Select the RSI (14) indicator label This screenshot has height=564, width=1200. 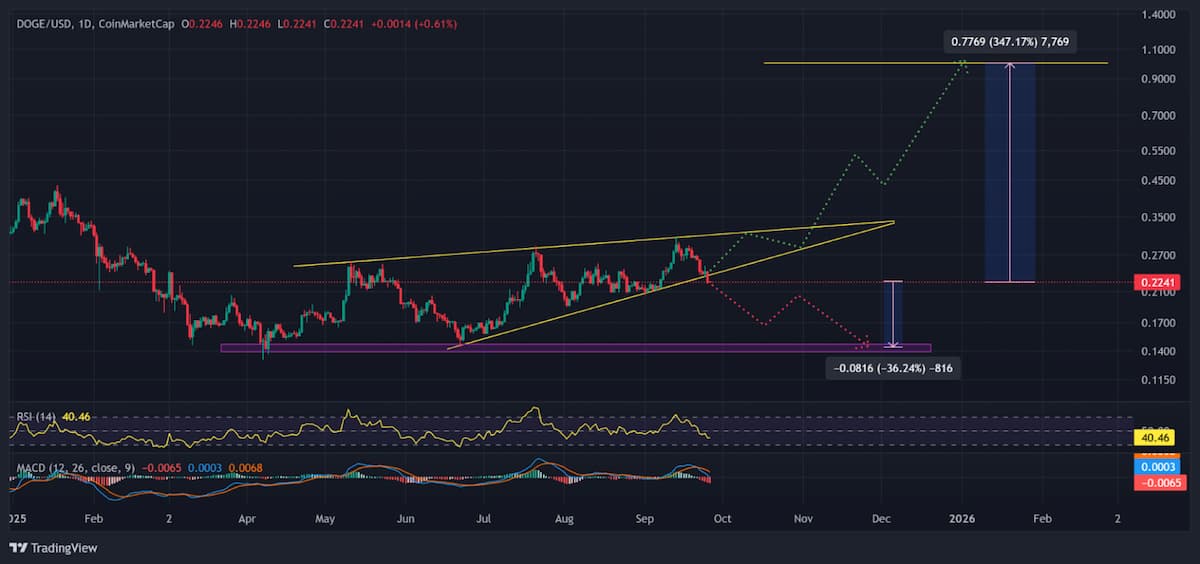pyautogui.click(x=35, y=415)
